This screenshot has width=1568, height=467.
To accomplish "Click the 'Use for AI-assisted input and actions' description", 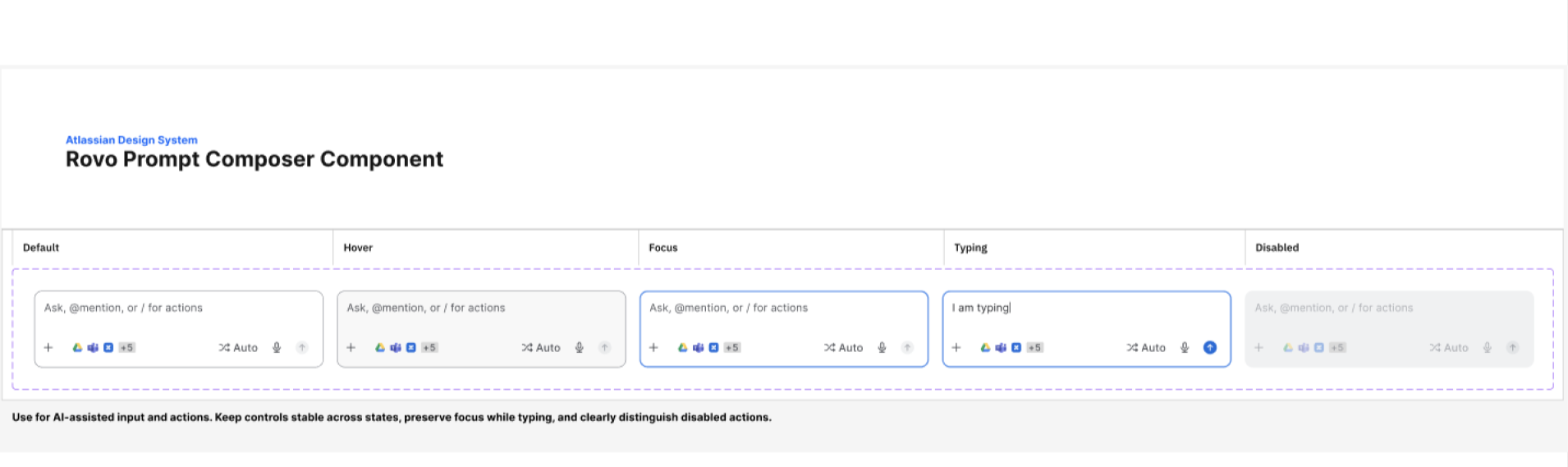I will 392,418.
